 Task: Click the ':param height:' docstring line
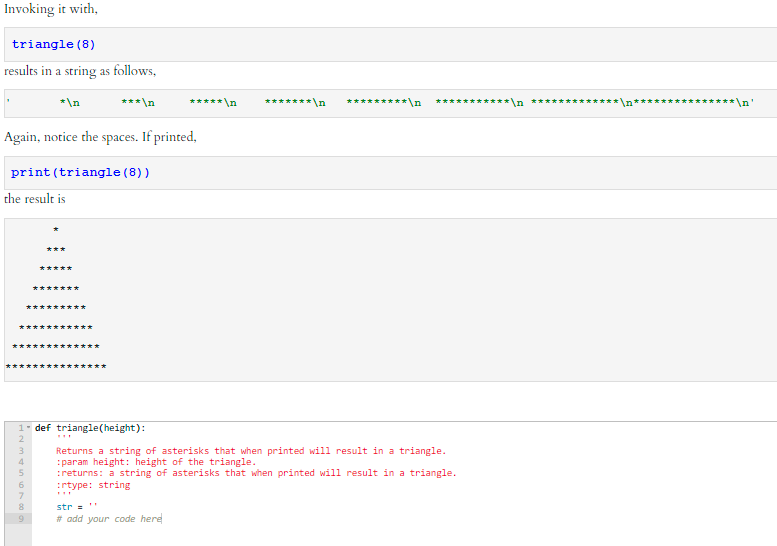[156, 462]
